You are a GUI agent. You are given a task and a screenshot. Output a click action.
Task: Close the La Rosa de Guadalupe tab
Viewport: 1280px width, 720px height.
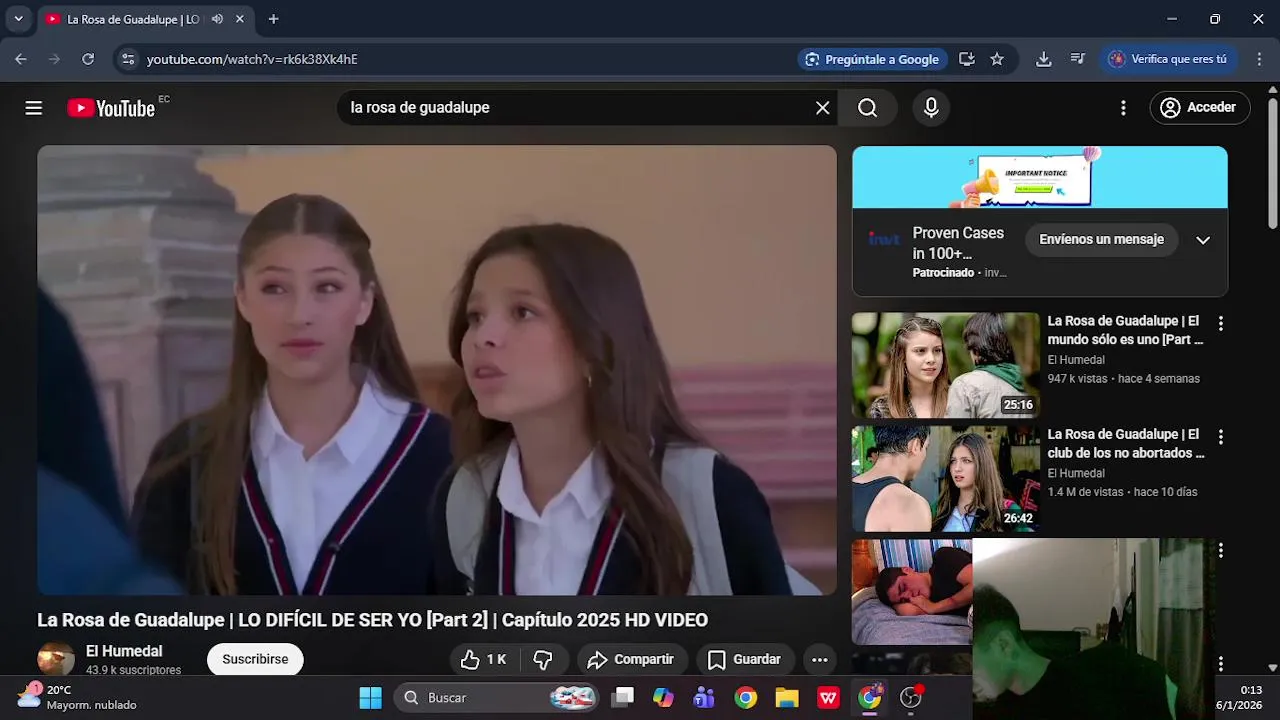(x=240, y=19)
